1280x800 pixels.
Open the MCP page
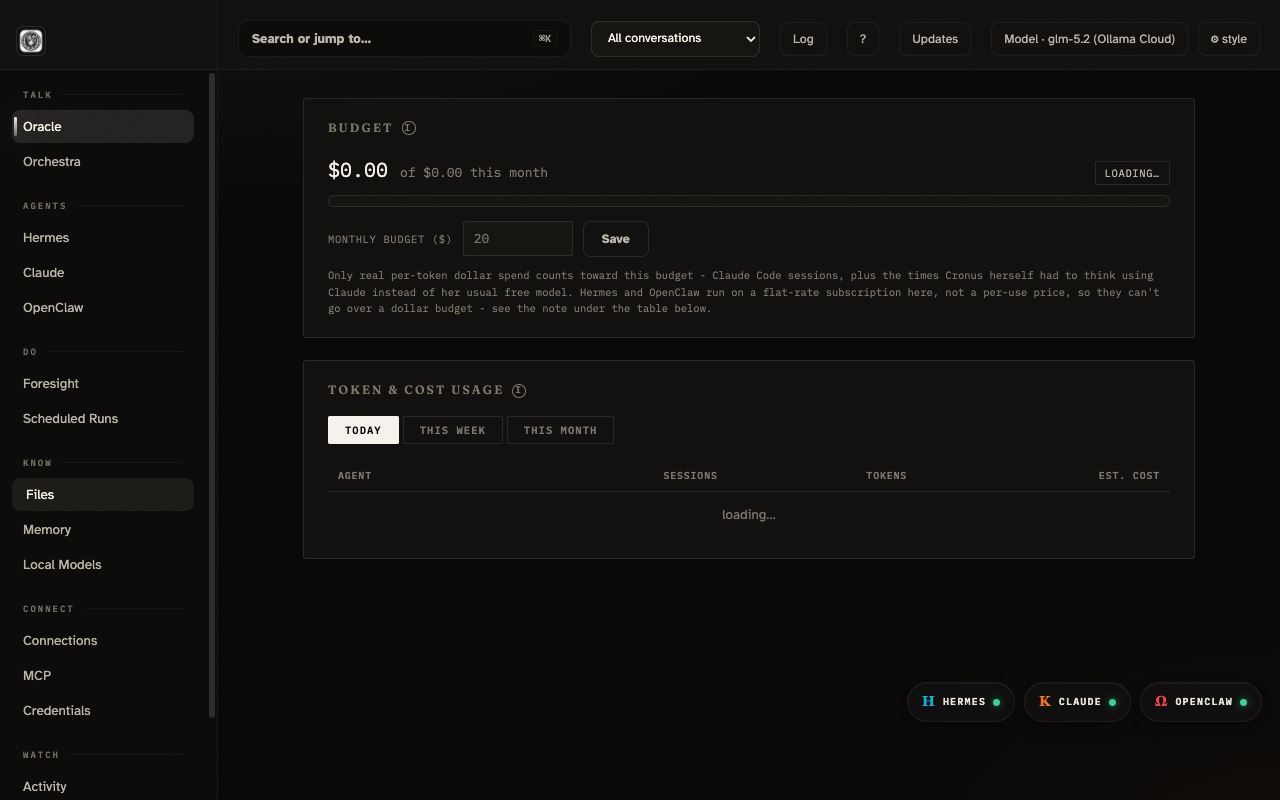(103, 675)
